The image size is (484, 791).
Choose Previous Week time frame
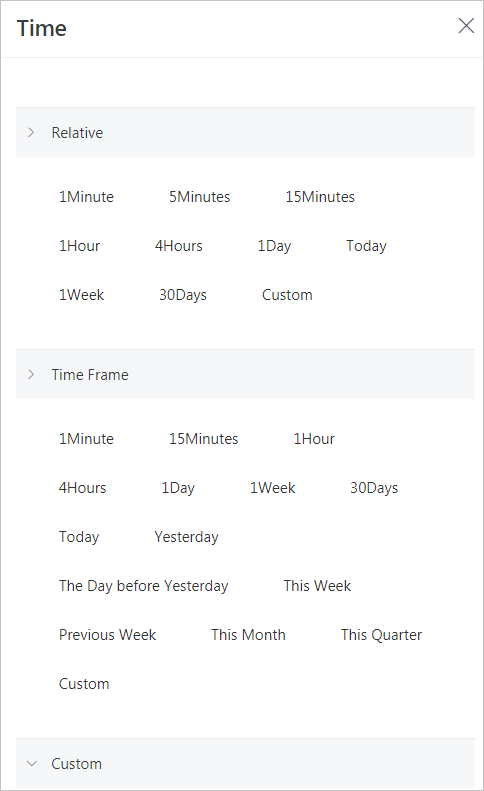[107, 635]
